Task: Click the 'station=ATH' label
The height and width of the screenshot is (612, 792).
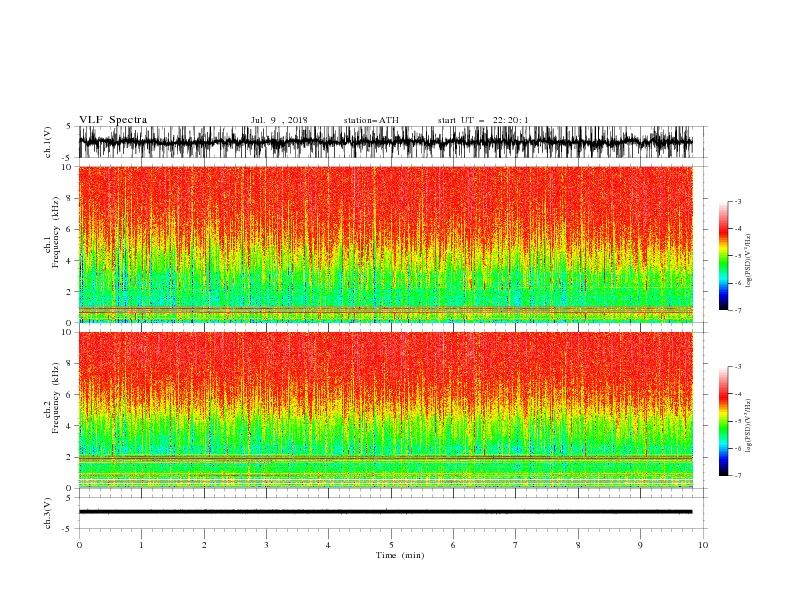Action: [x=371, y=120]
